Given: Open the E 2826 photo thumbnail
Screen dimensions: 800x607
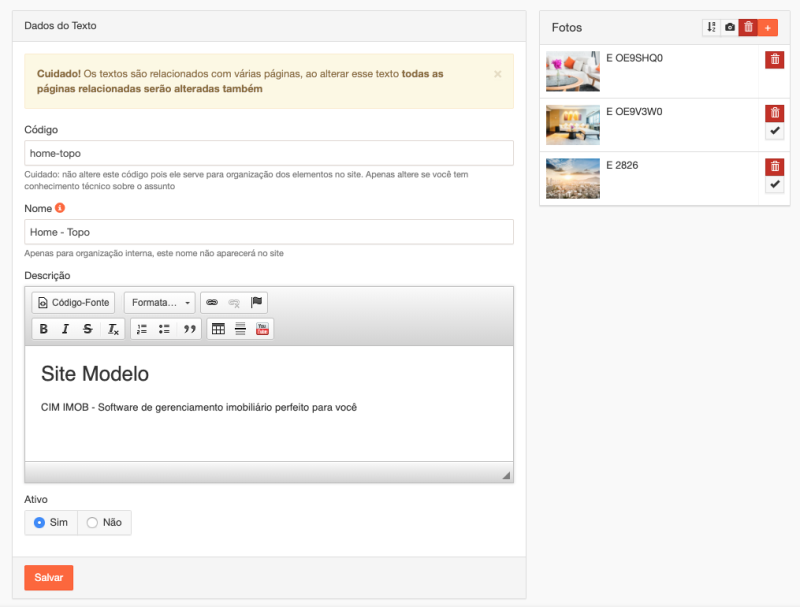Looking at the screenshot, I should tap(573, 178).
